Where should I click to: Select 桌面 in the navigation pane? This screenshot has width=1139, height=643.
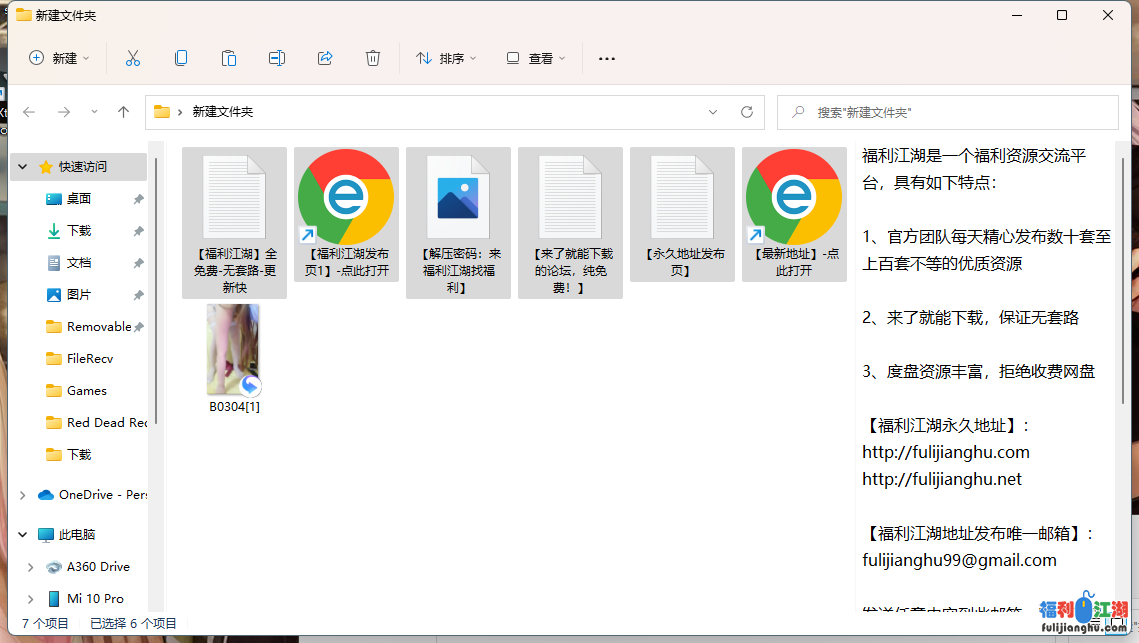pos(79,199)
